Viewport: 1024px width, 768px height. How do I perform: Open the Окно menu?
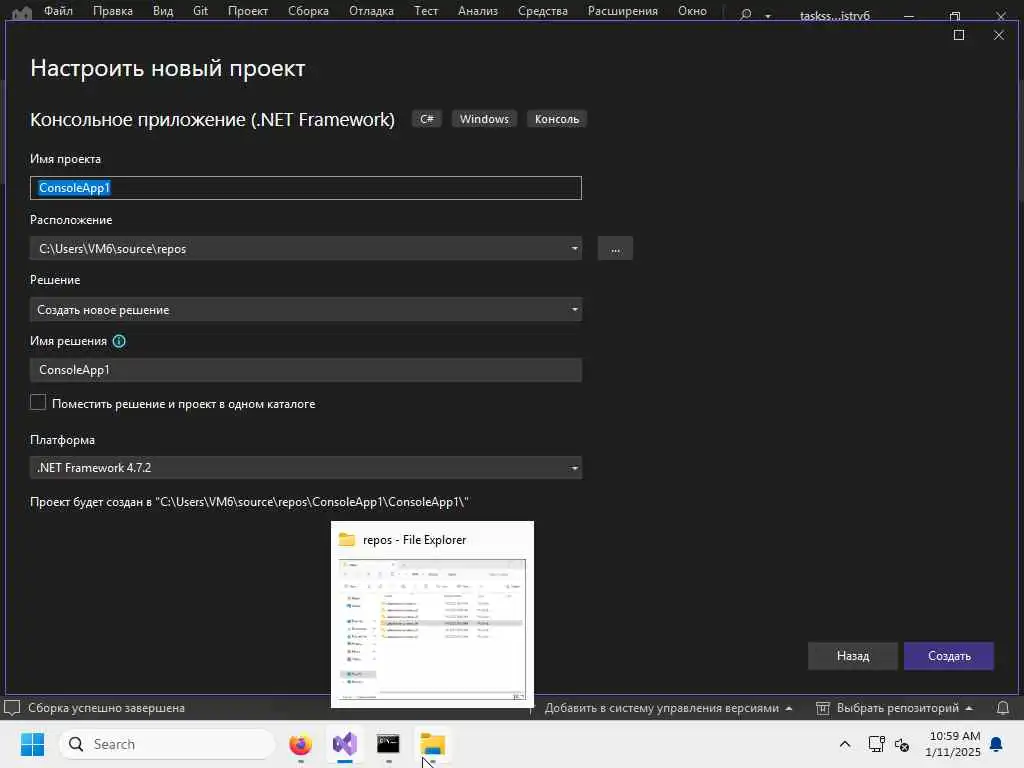(x=692, y=11)
